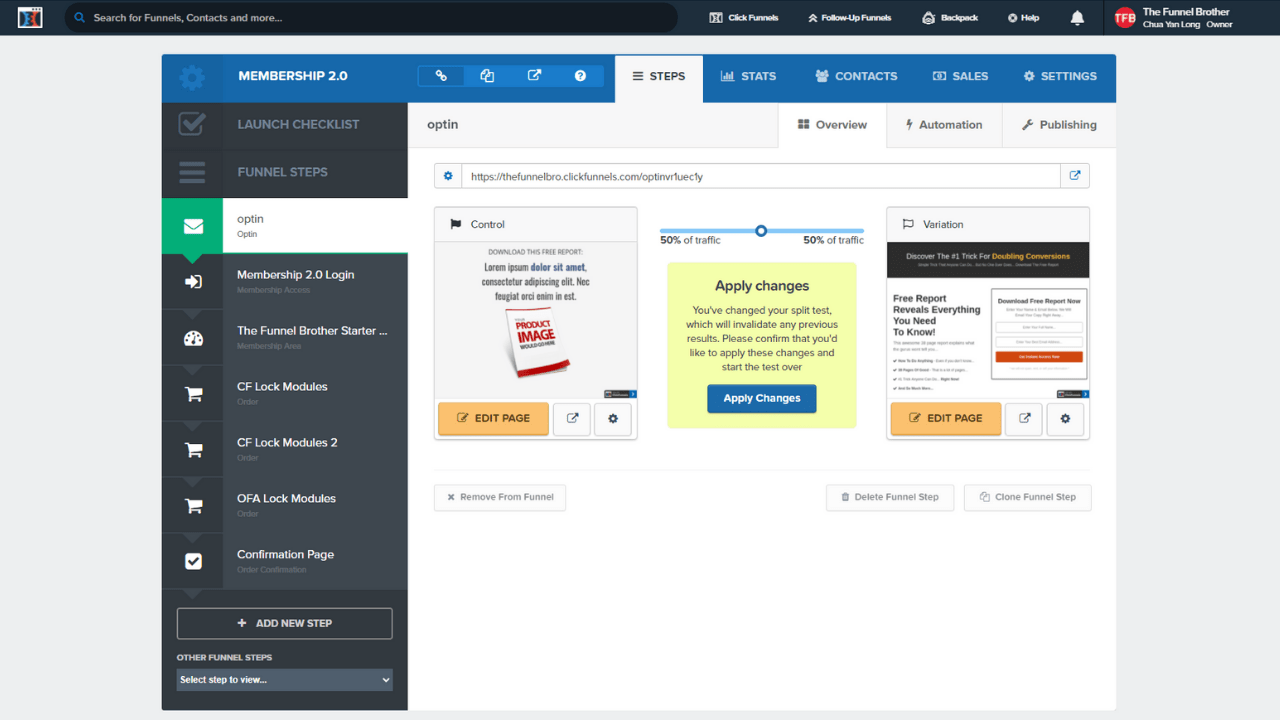Select the Publishing tab
This screenshot has width=1280, height=720.
(1059, 125)
